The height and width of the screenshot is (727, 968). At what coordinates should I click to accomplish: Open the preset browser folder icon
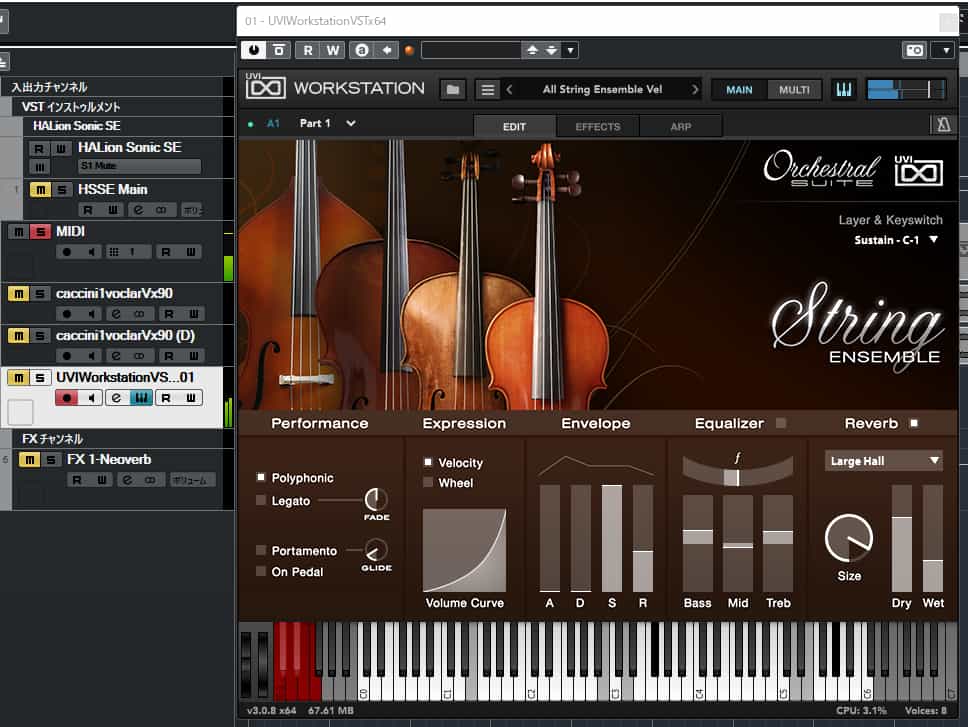tap(453, 90)
